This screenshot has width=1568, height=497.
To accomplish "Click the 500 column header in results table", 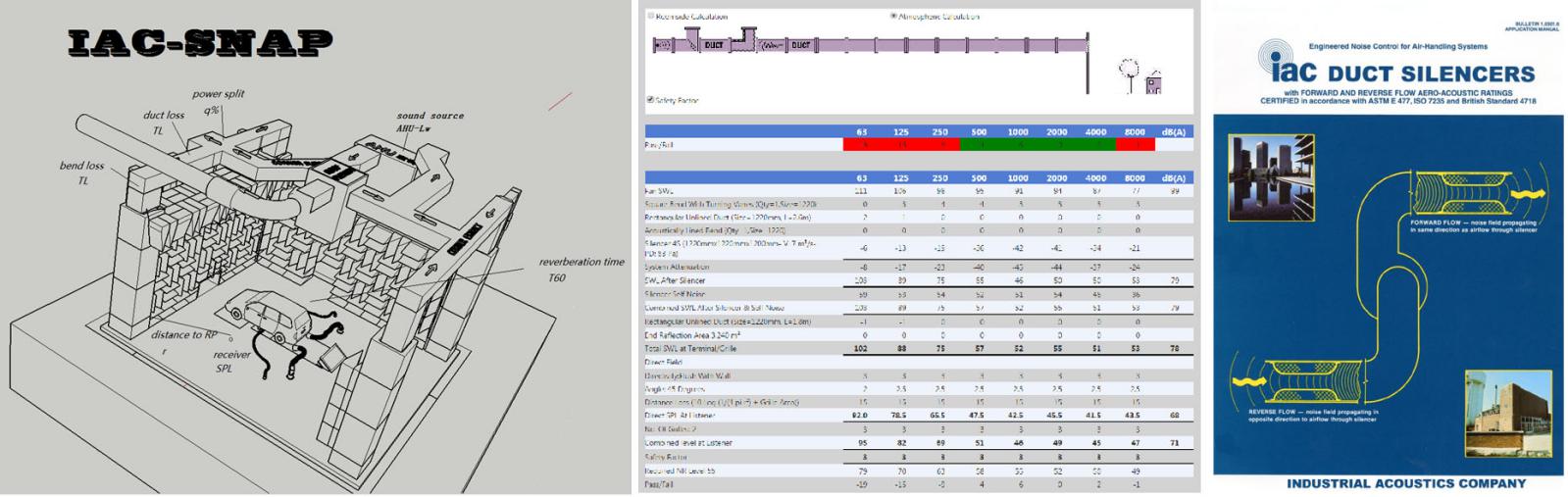I will [x=977, y=177].
